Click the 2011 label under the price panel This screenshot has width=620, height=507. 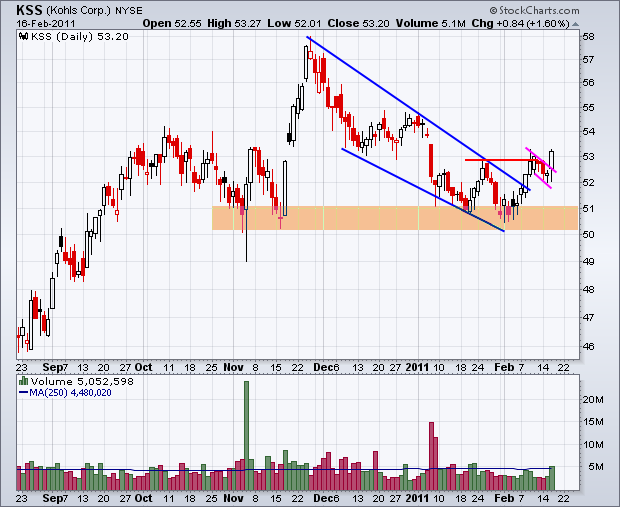pyautogui.click(x=417, y=367)
